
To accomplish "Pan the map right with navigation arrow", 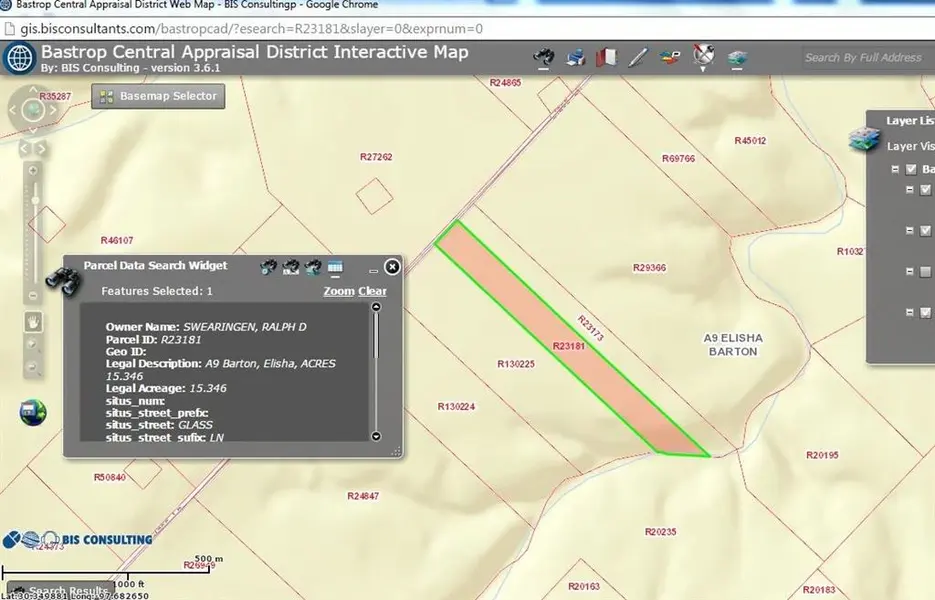I will coord(53,110).
